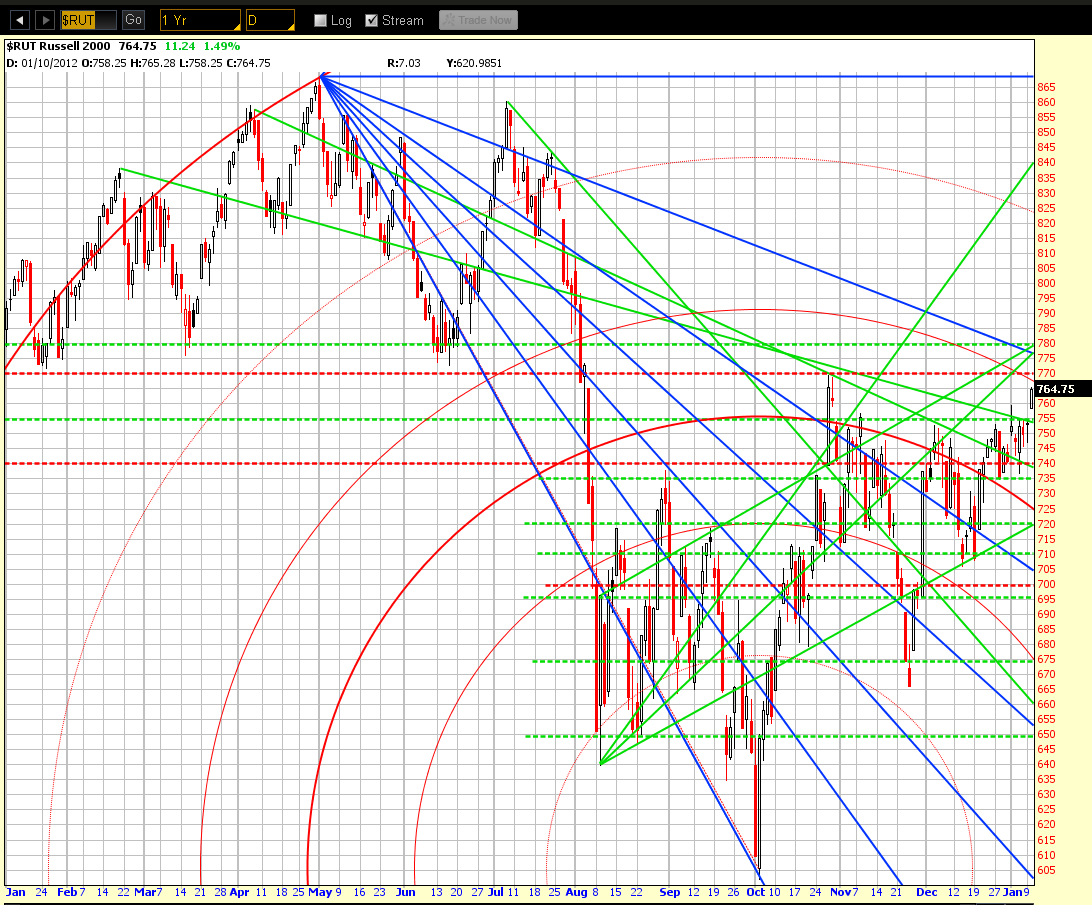Click the Go button
Image resolution: width=1092 pixels, height=905 pixels.
(133, 20)
